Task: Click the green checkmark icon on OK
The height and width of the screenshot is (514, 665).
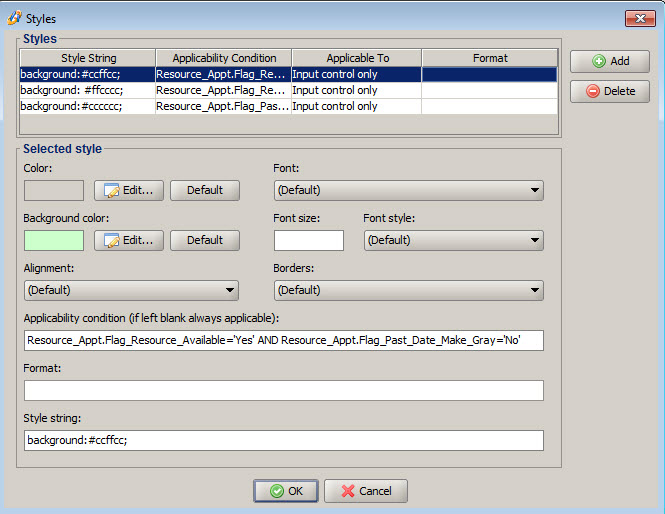Action: pos(277,491)
